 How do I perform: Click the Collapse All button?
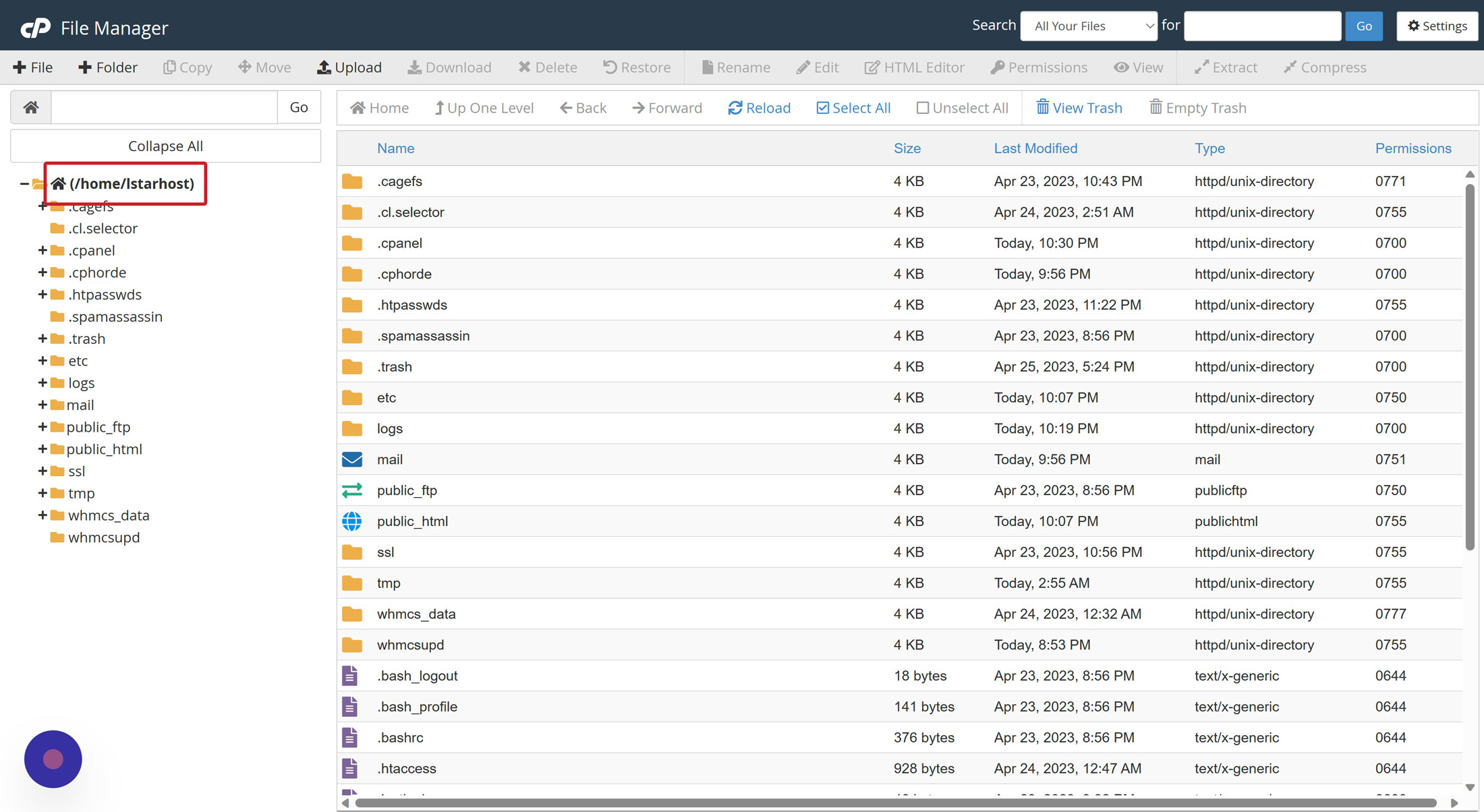[x=165, y=146]
